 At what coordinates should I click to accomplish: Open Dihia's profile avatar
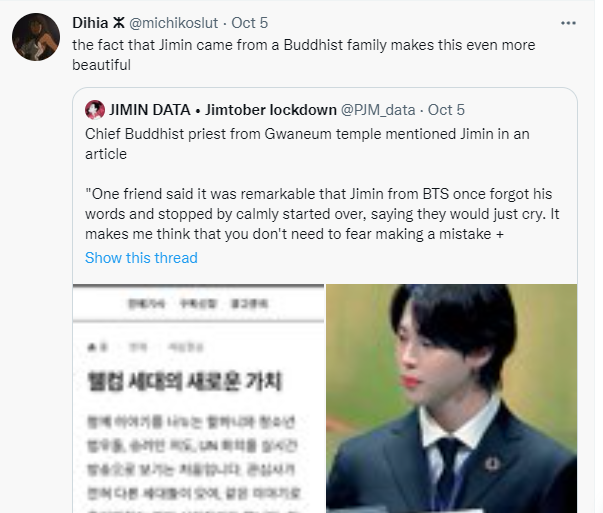pos(36,37)
